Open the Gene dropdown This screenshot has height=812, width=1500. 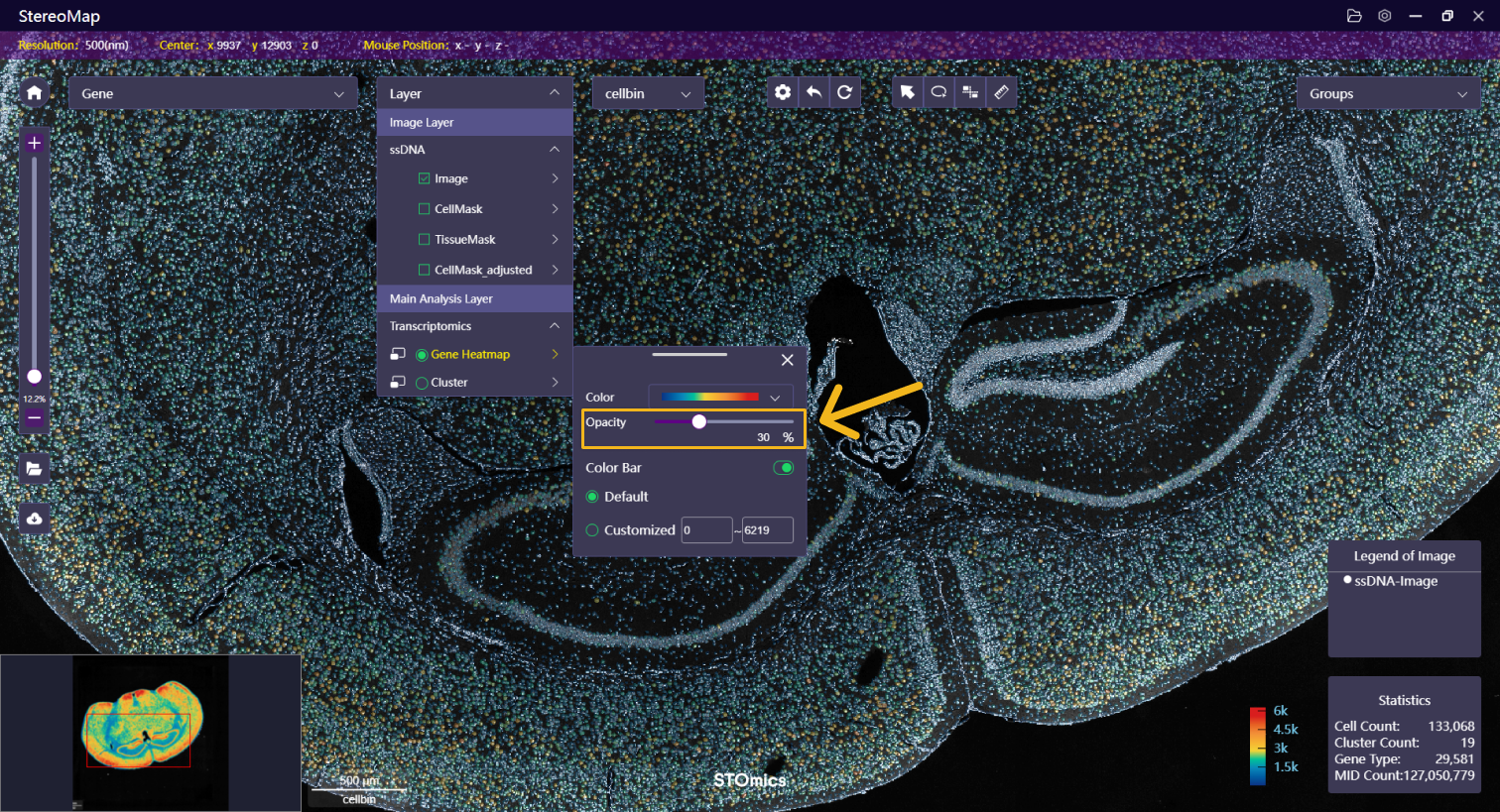pyautogui.click(x=212, y=94)
